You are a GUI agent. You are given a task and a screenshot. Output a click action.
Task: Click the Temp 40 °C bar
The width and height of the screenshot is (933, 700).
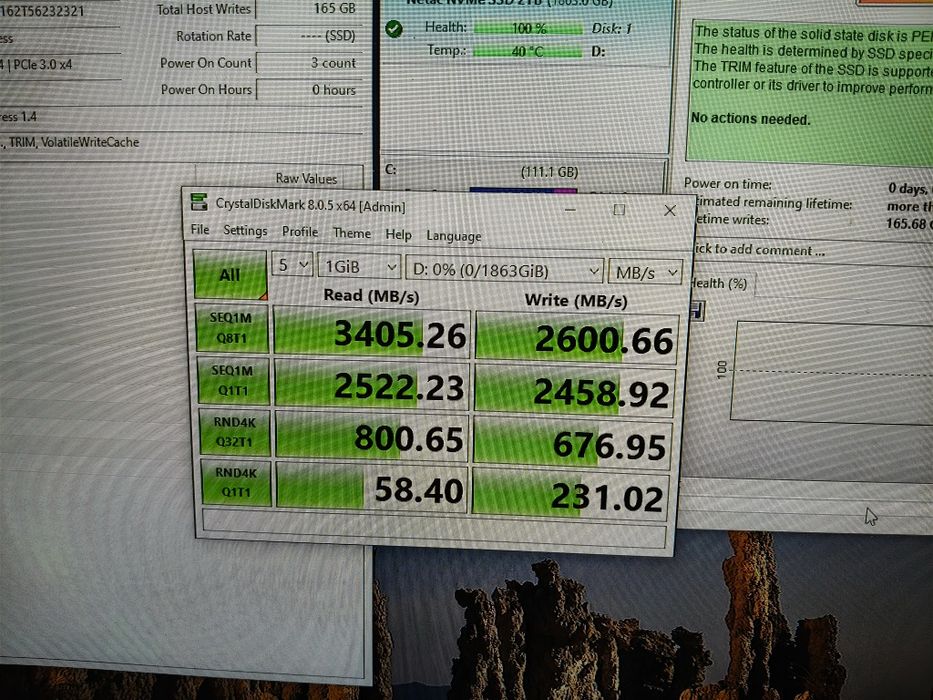click(527, 51)
